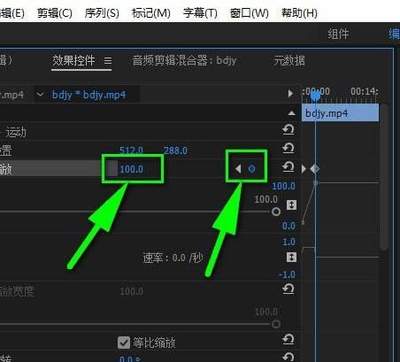Collapse effects using the upward triangle
The height and width of the screenshot is (362, 400).
[292, 113]
